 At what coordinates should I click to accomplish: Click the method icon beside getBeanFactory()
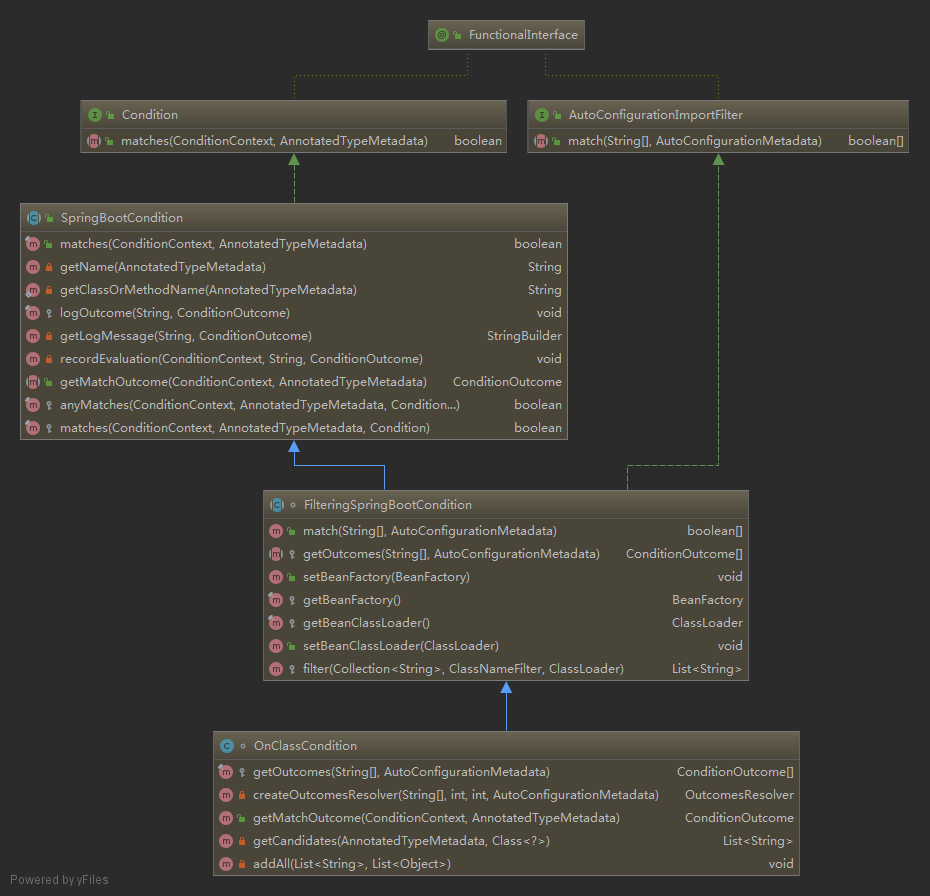pyautogui.click(x=276, y=600)
